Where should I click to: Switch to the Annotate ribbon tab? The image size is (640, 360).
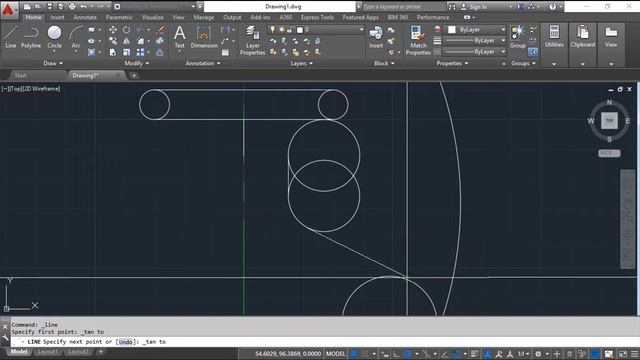[85, 18]
